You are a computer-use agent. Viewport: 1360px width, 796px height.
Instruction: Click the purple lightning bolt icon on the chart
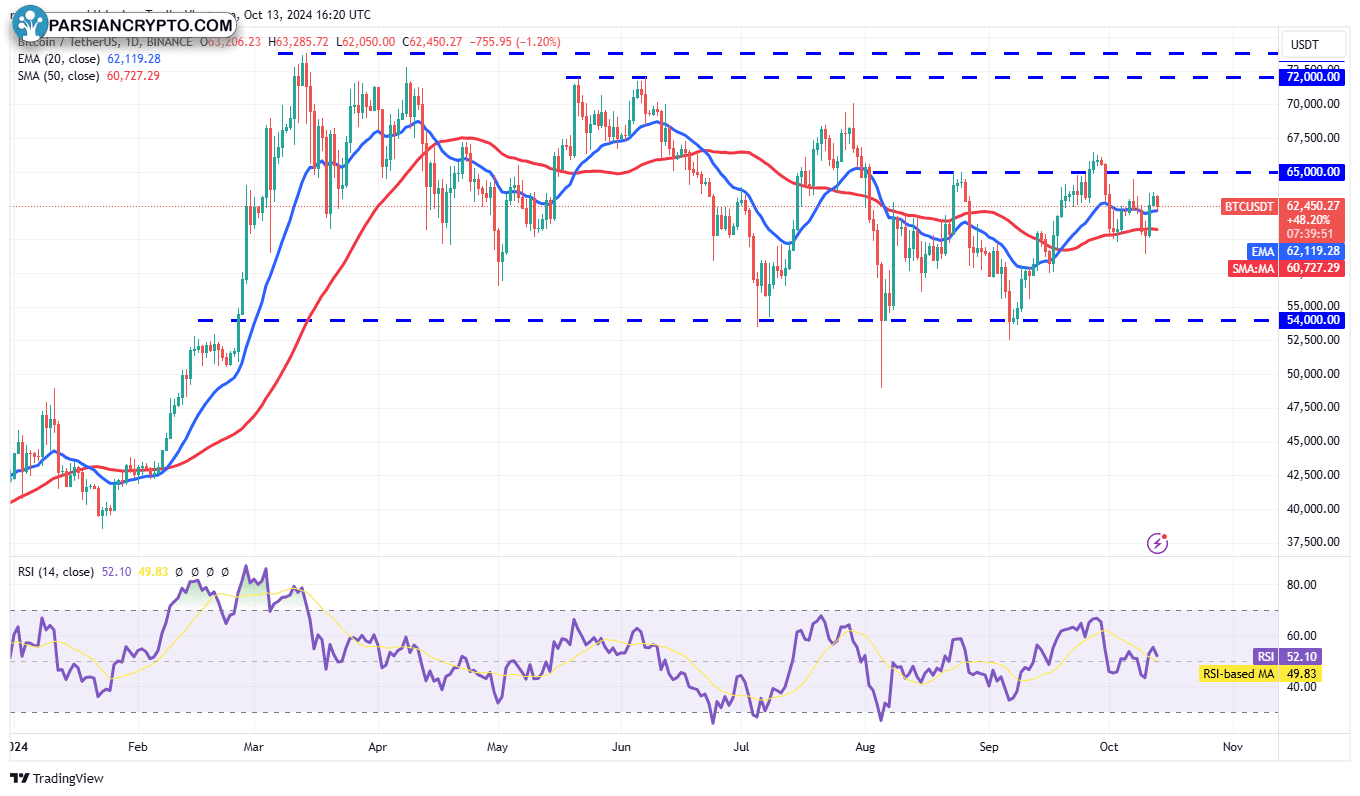coord(1158,543)
